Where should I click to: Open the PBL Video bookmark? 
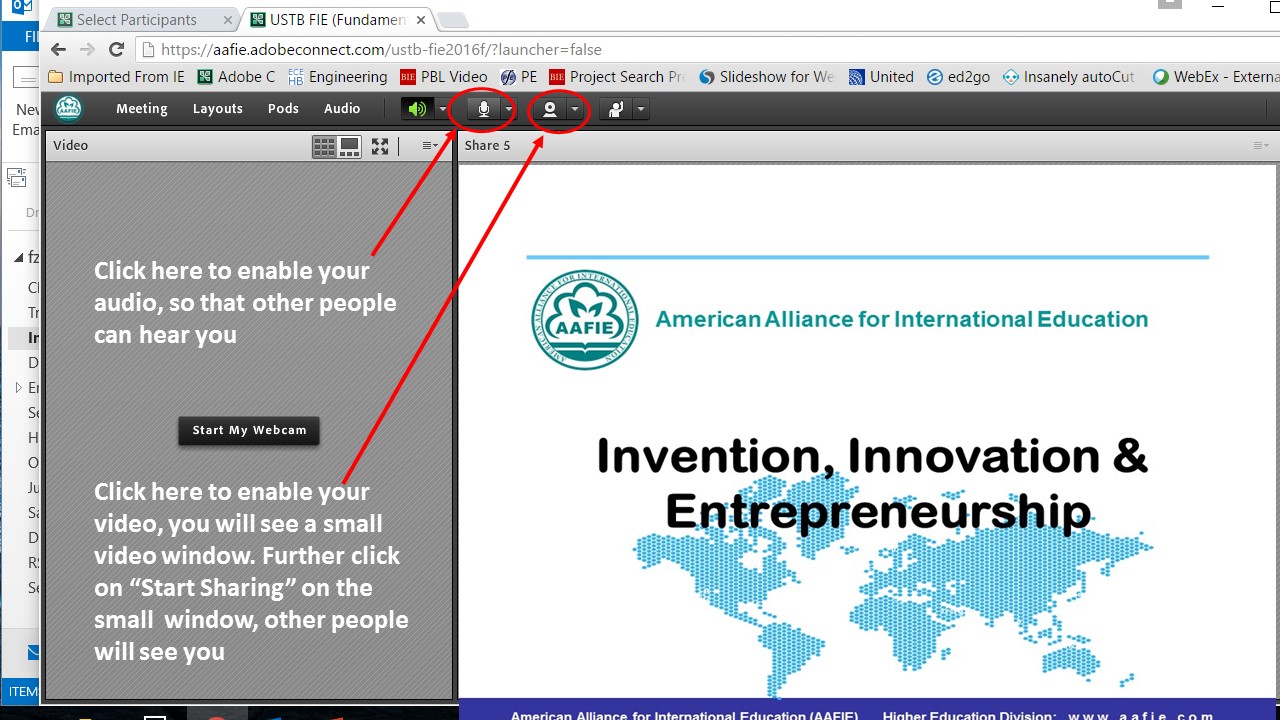444,77
